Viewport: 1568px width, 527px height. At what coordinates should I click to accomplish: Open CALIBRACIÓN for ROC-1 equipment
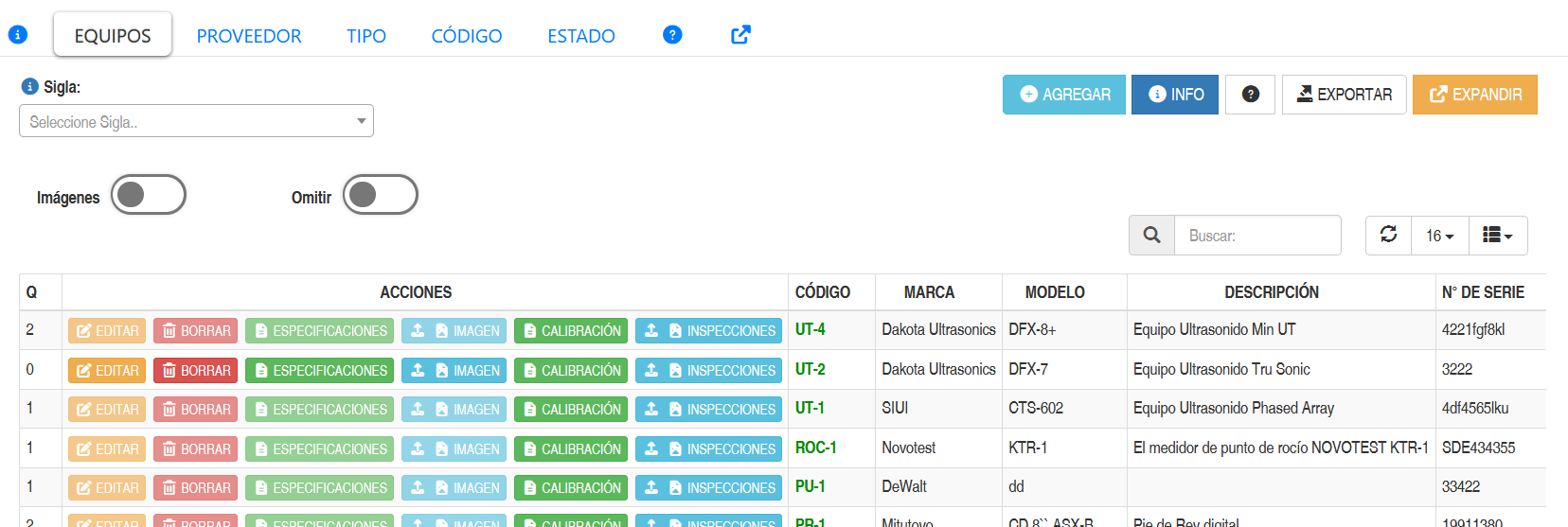coord(571,449)
